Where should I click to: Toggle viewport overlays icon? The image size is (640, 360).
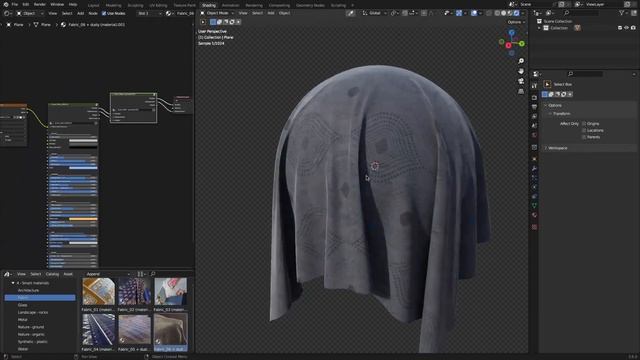(474, 13)
